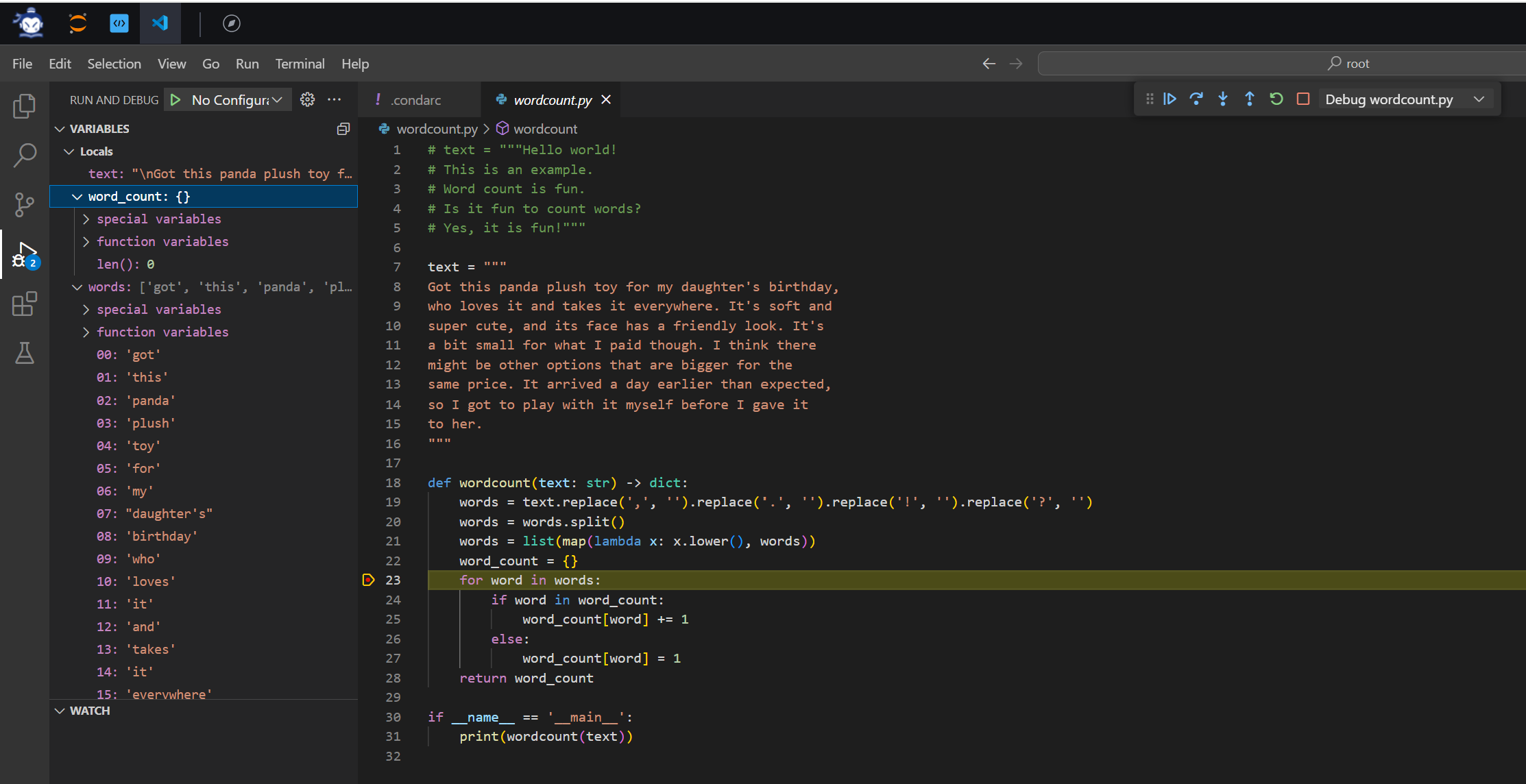Click the Start Debugging green play button
Image resolution: width=1526 pixels, height=784 pixels.
pyautogui.click(x=176, y=100)
